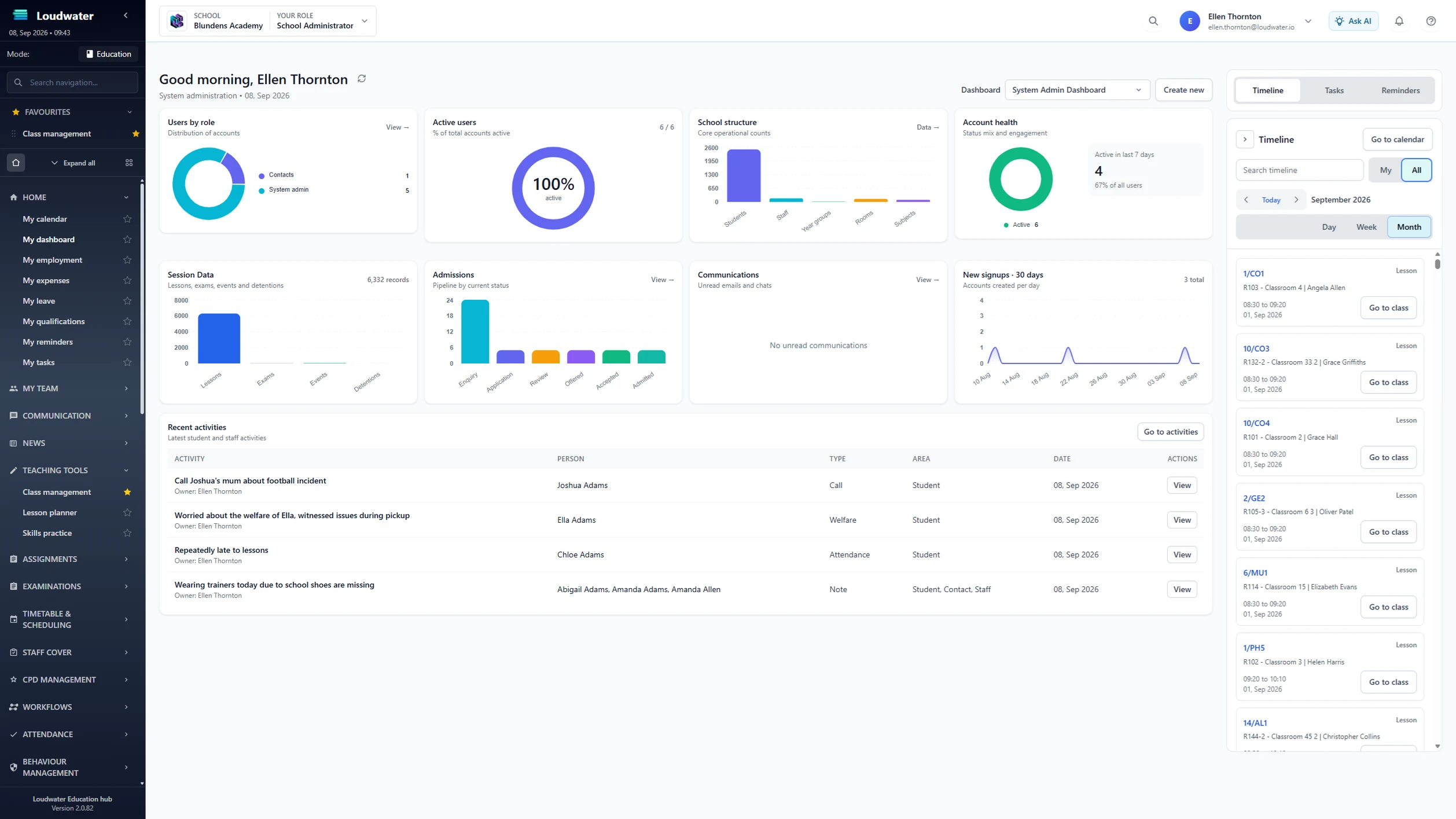Viewport: 1456px width, 819px height.
Task: Favourite My expenses with its star
Action: click(127, 280)
